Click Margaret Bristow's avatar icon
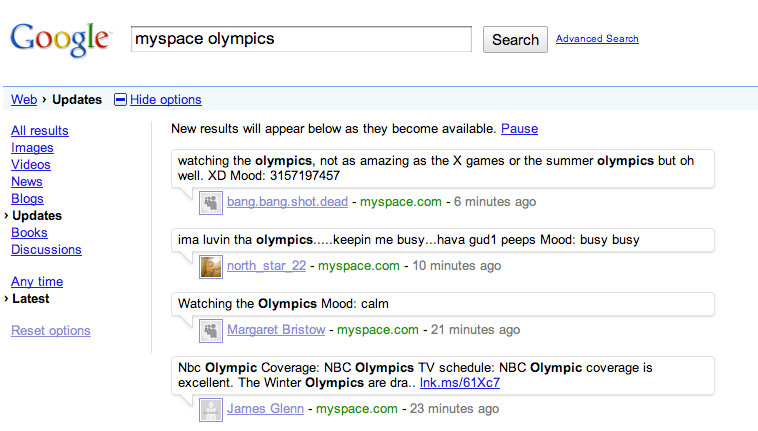 pos(211,330)
